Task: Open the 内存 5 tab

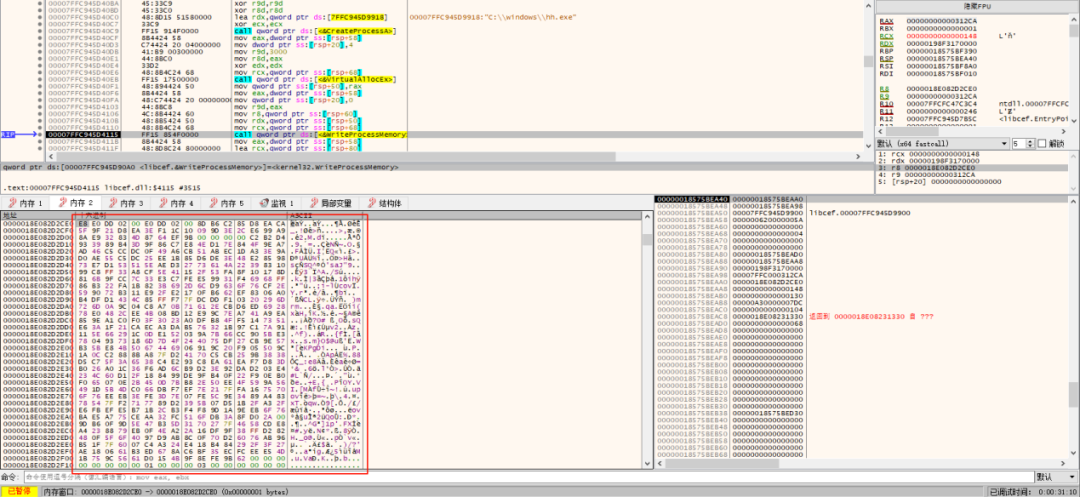Action: tap(227, 203)
